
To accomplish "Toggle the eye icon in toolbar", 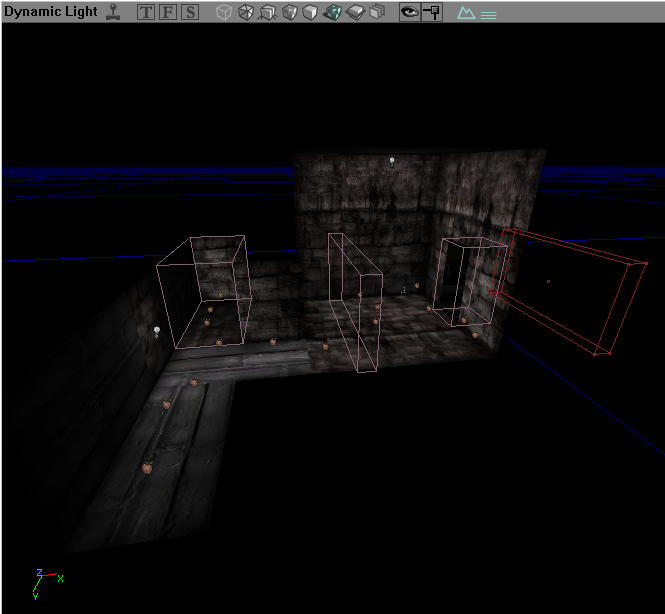I will [x=409, y=13].
